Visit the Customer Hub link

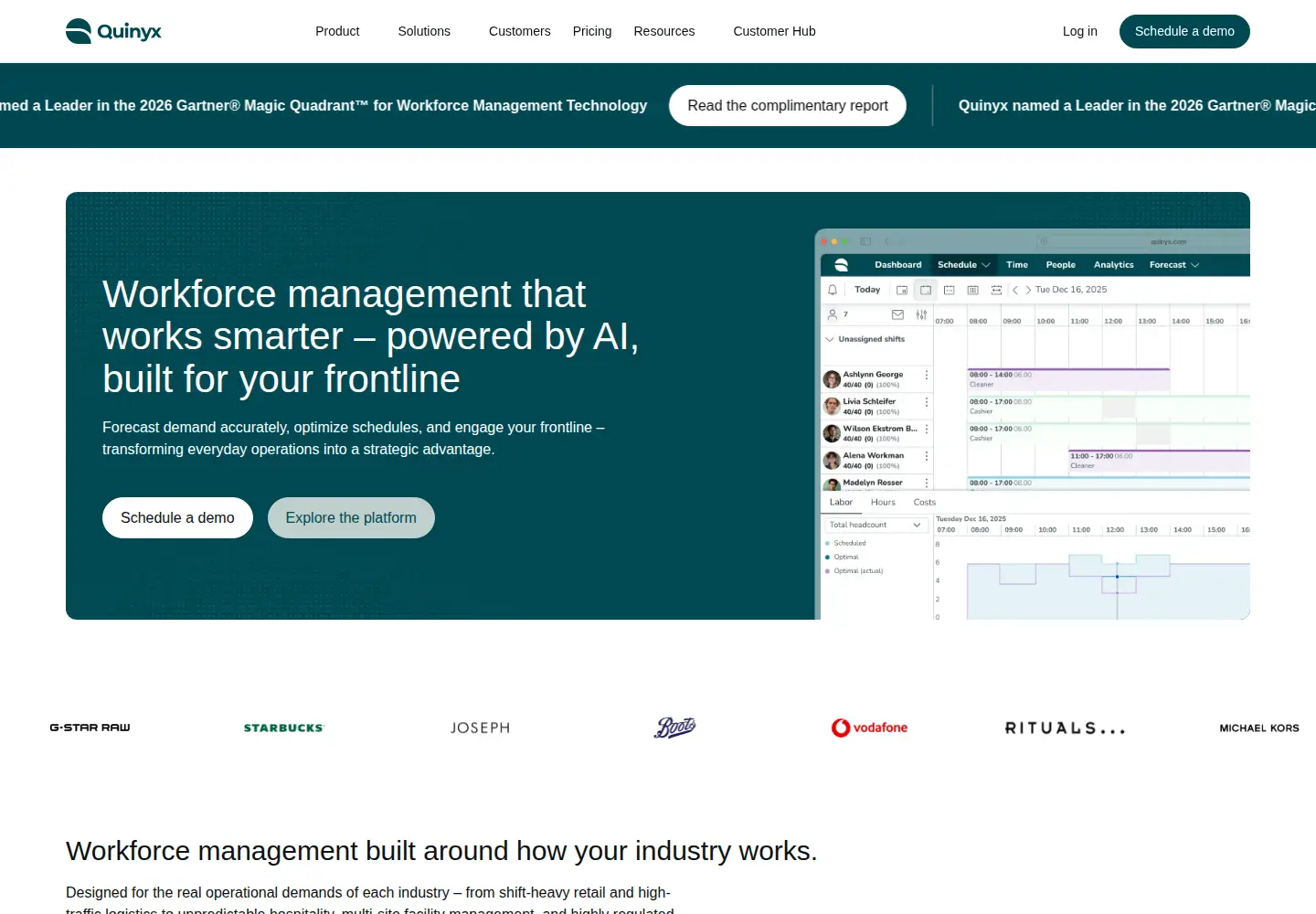pos(774,31)
